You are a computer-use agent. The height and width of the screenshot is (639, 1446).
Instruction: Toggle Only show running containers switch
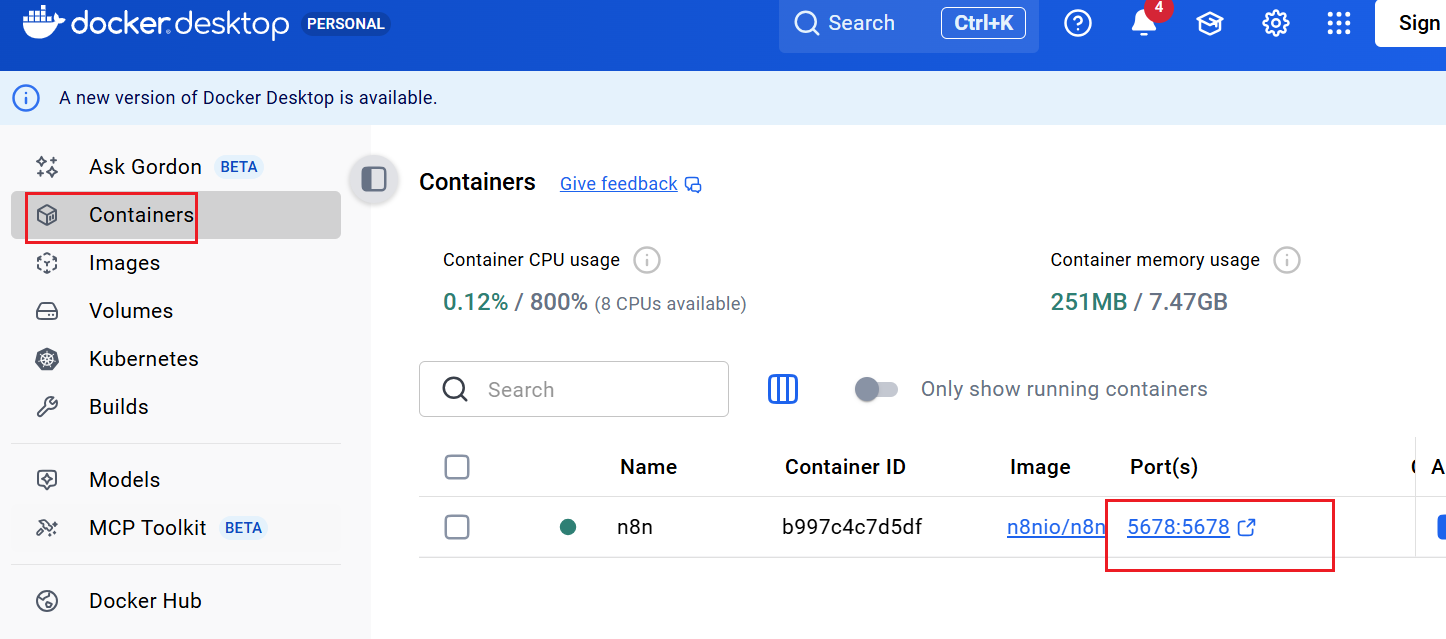pyautogui.click(x=877, y=389)
